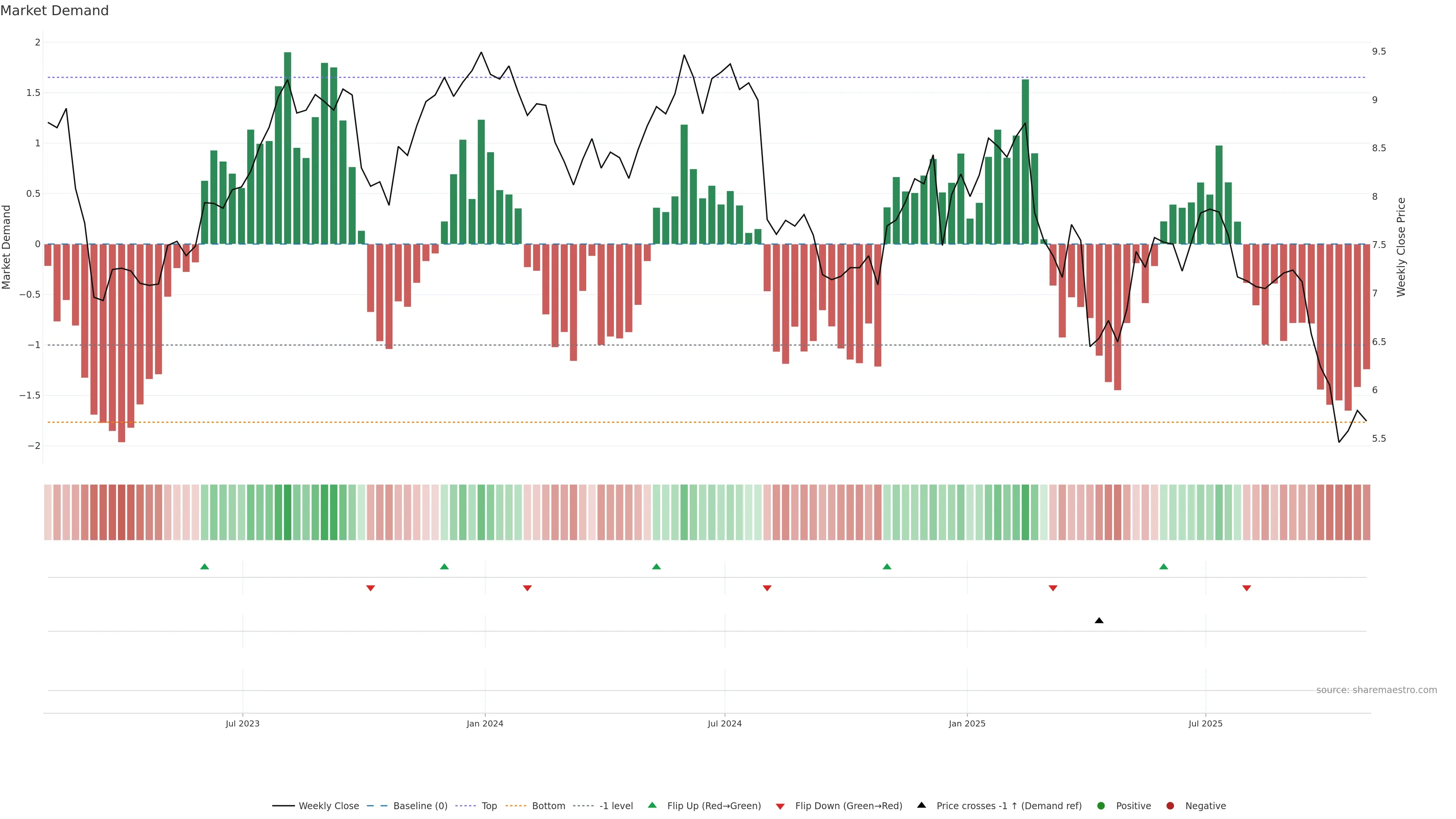Click the red Negative legend dot
Image resolution: width=1456 pixels, height=819 pixels.
coord(1170,806)
